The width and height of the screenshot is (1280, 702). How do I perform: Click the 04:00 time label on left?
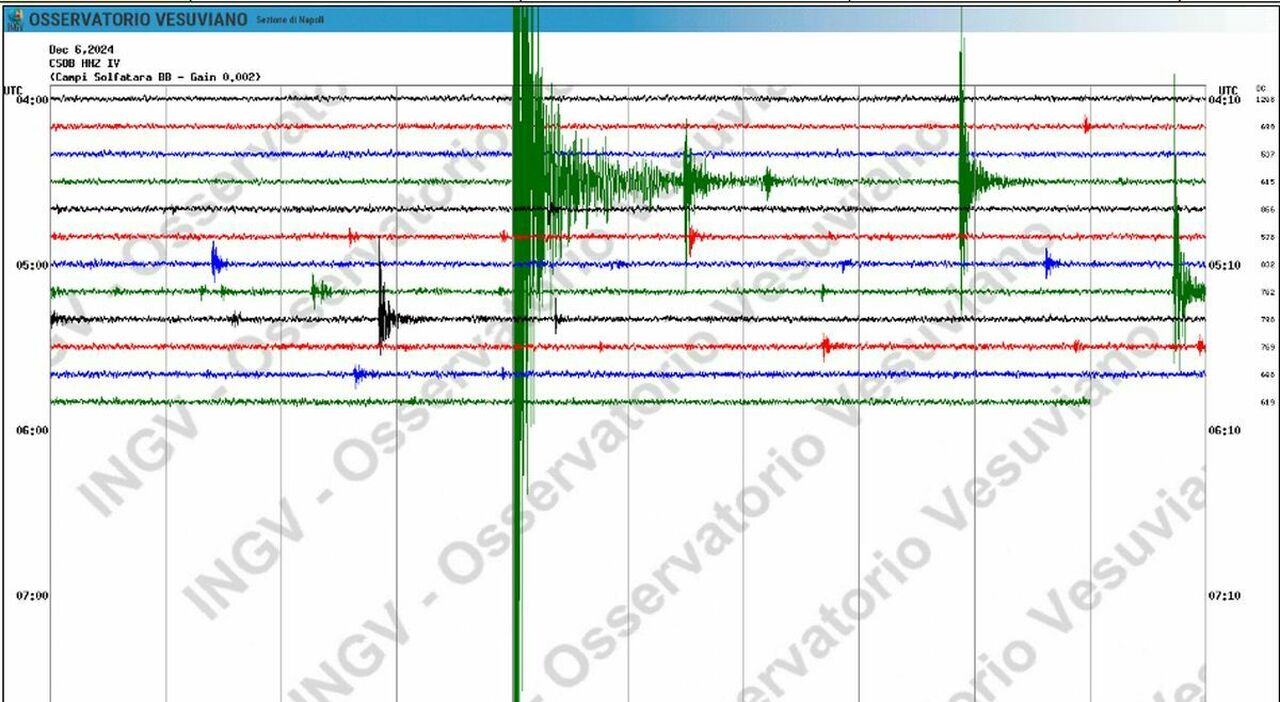[x=31, y=100]
